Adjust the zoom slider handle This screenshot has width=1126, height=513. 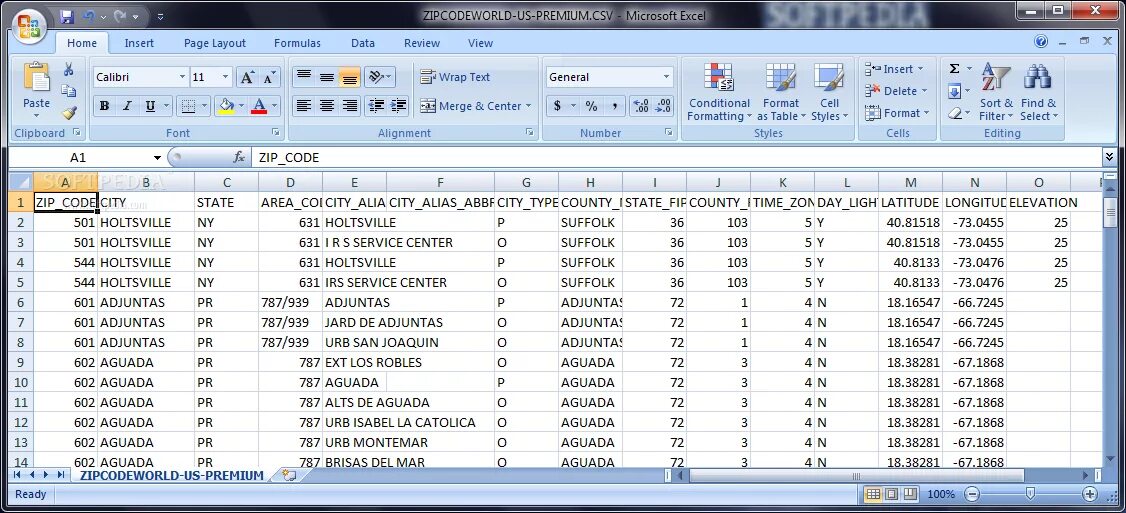[1030, 494]
